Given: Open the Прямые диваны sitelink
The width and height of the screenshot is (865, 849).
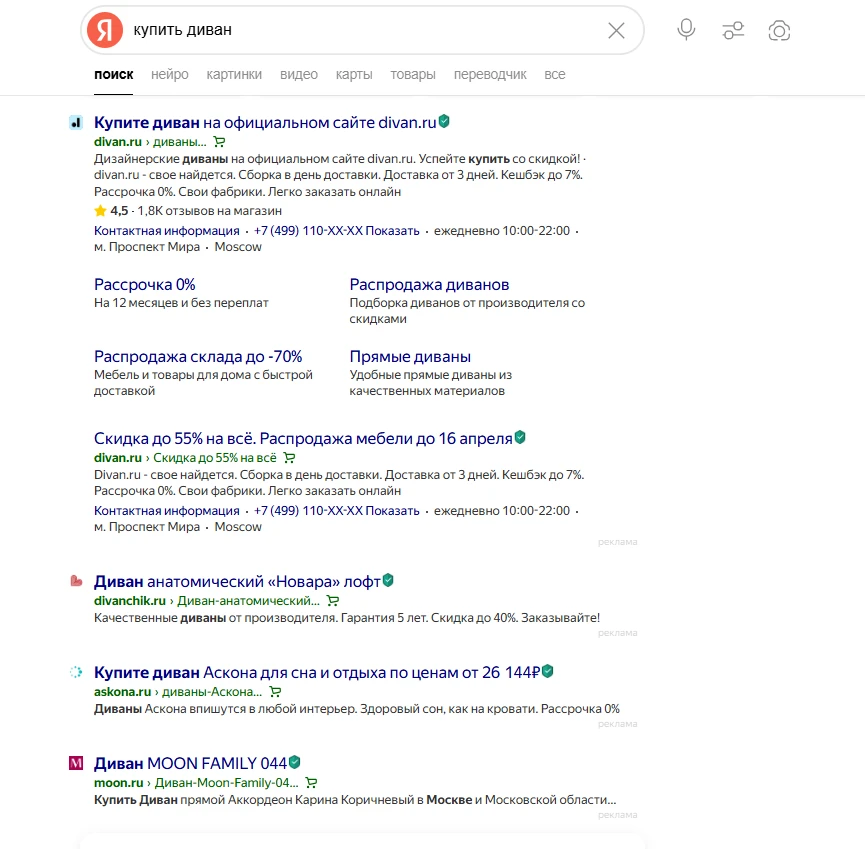Looking at the screenshot, I should (410, 356).
